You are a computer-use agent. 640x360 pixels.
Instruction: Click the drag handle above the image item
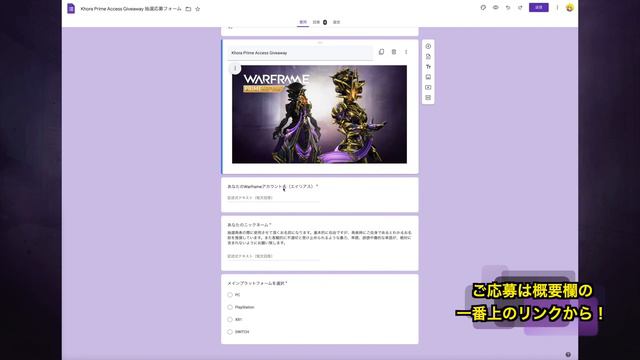coord(320,42)
